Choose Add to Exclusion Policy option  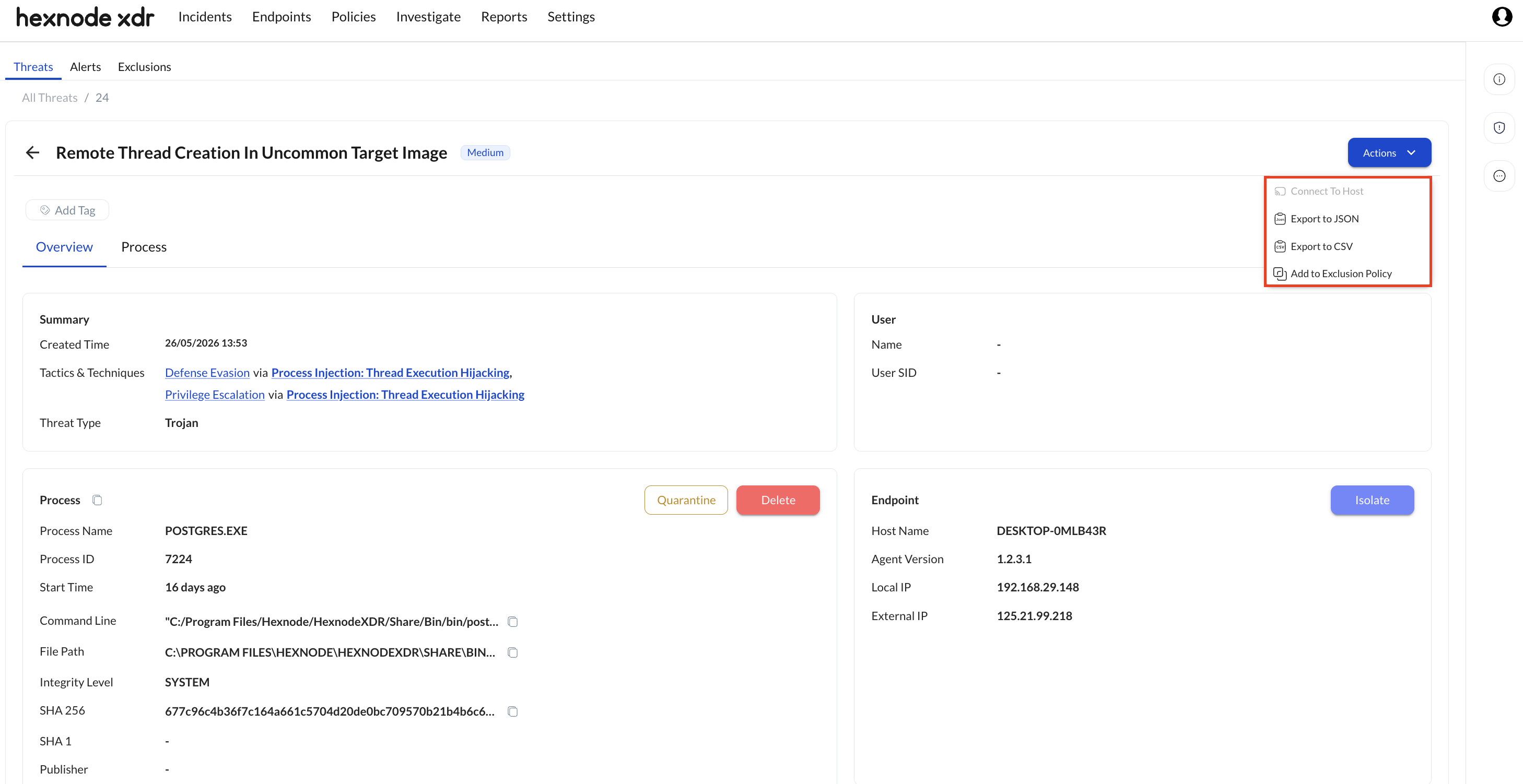pyautogui.click(x=1348, y=274)
